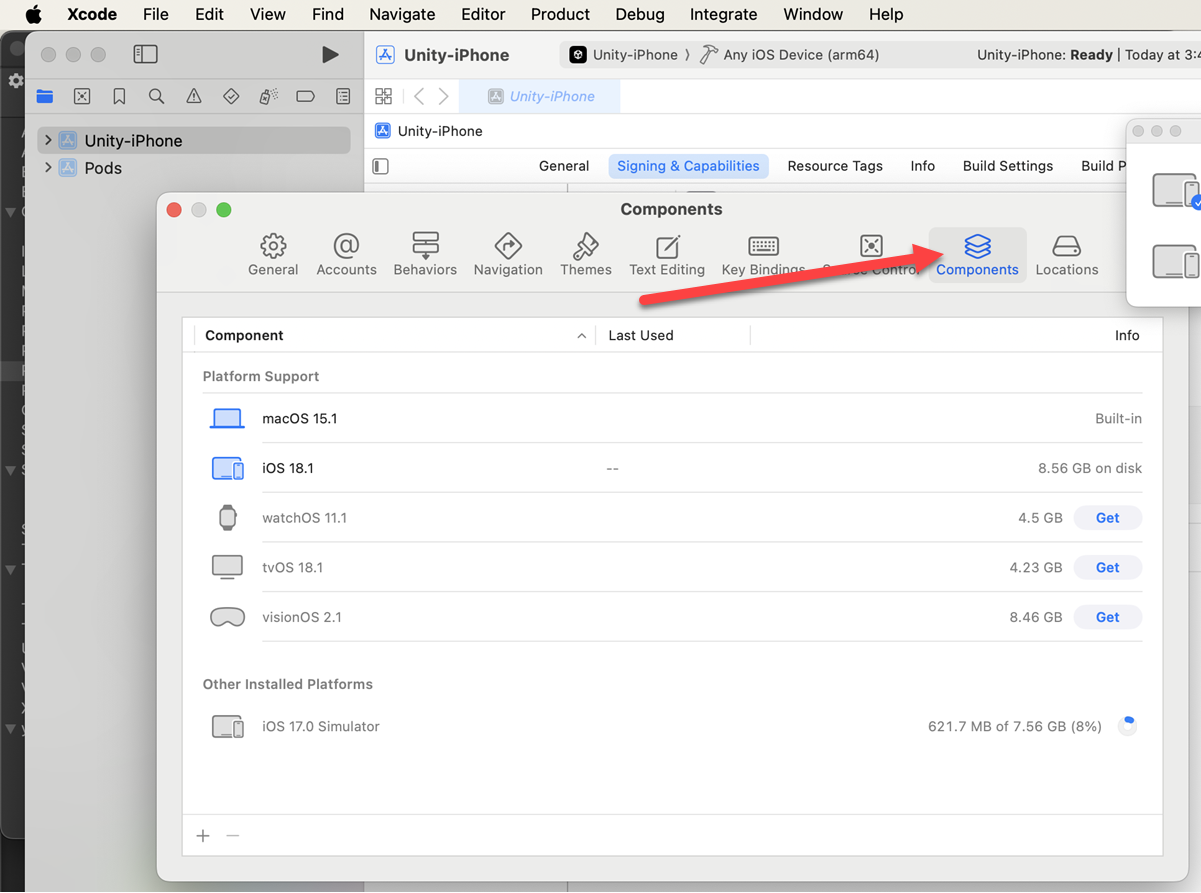
Task: Open the related items grid menu
Action: [x=383, y=96]
